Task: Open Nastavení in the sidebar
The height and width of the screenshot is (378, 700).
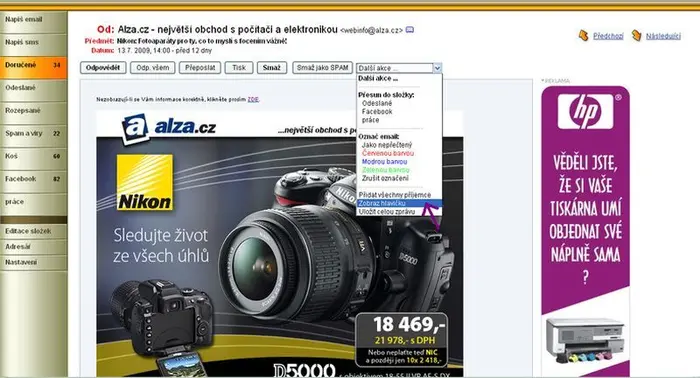Action: 33,262
